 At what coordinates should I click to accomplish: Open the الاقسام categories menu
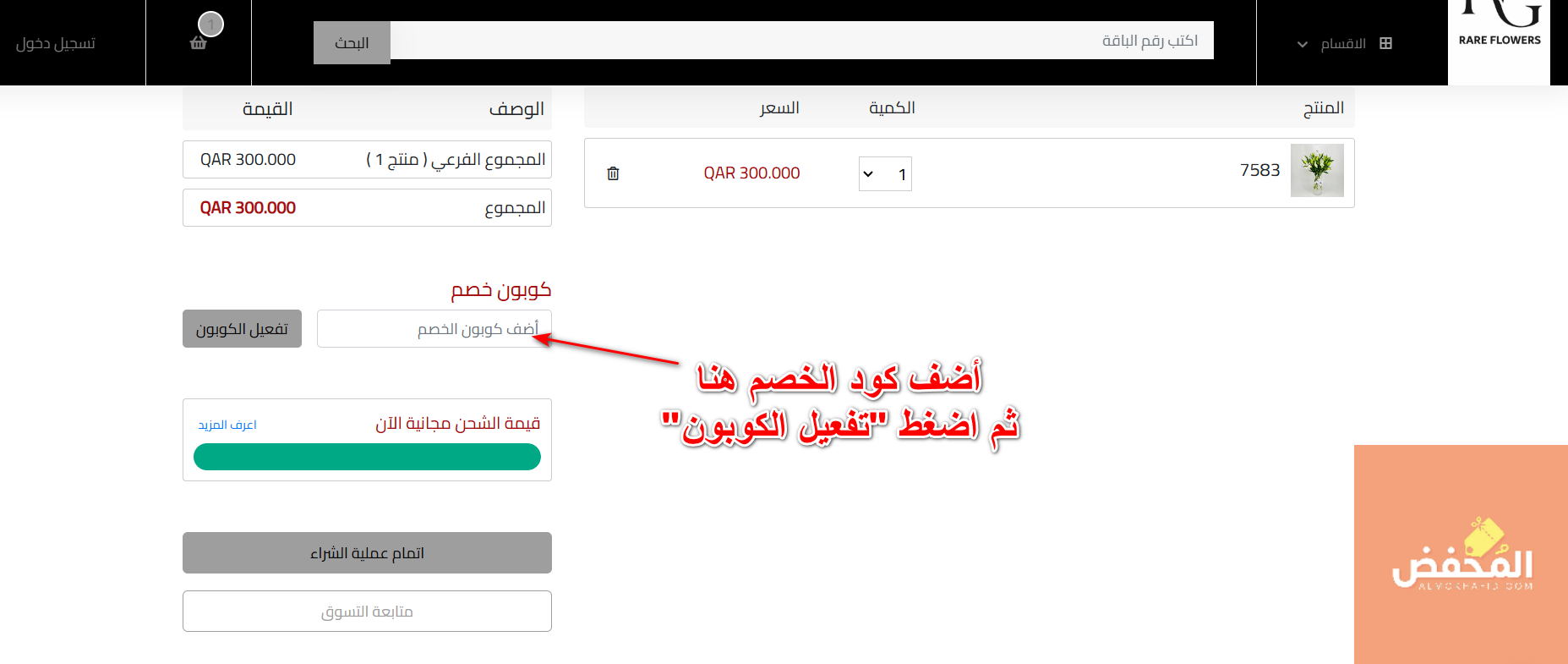1343,43
